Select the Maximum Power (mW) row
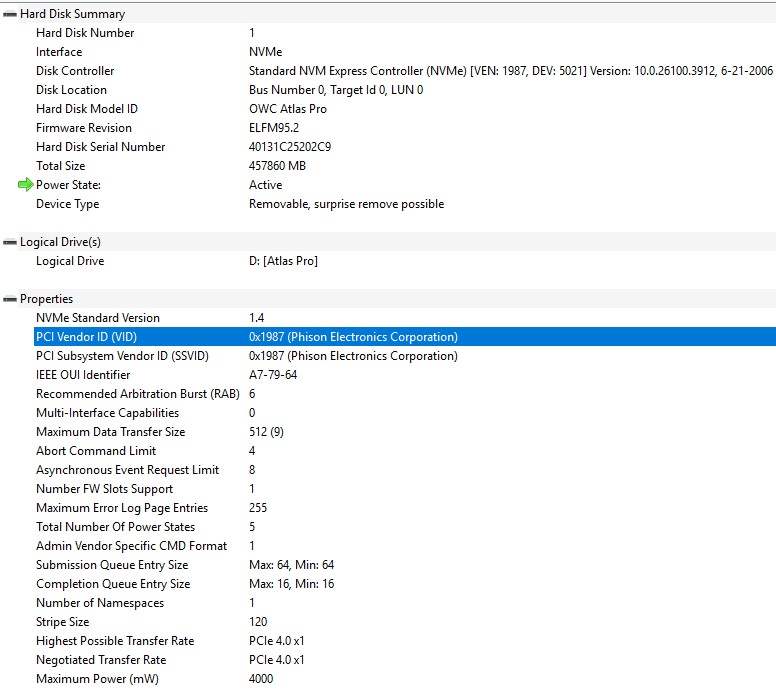Image resolution: width=776 pixels, height=694 pixels. click(x=405, y=679)
